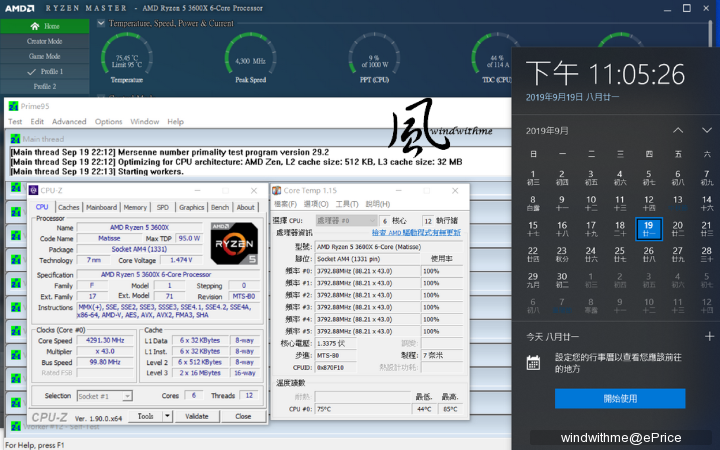Select September 12 in the calendar
The height and width of the screenshot is (450, 720).
click(x=648, y=203)
